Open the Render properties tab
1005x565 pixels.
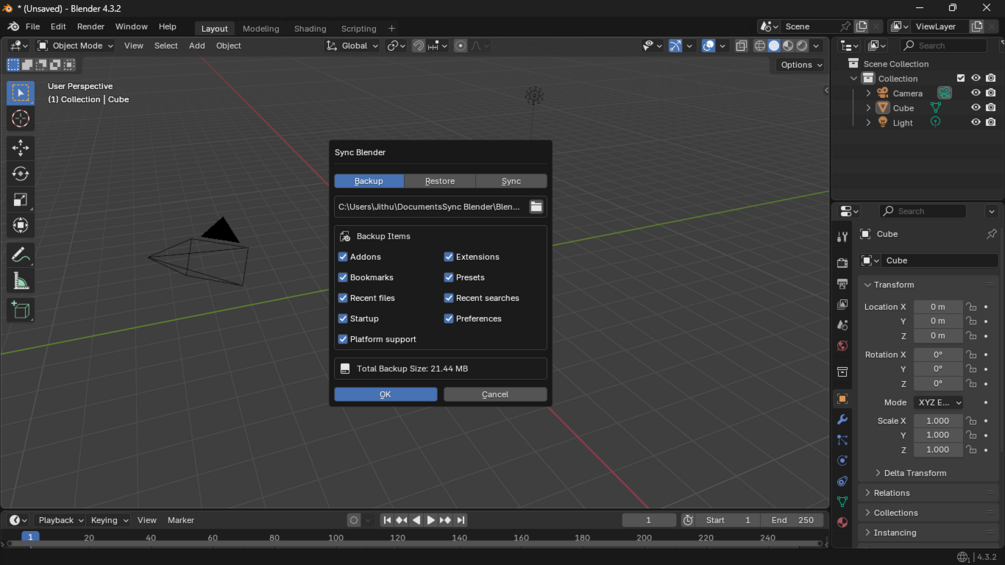[x=842, y=263]
